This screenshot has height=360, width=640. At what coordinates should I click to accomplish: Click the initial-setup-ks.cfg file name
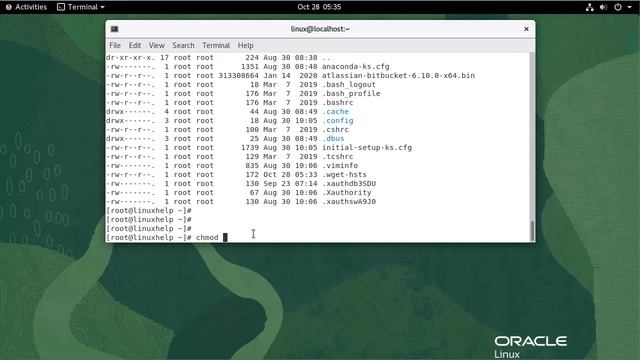[x=367, y=147]
